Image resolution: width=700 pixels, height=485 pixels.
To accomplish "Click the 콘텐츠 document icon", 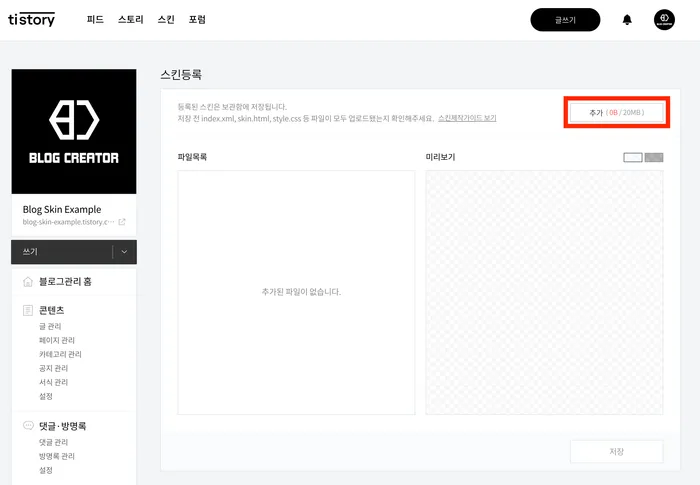I will point(28,310).
